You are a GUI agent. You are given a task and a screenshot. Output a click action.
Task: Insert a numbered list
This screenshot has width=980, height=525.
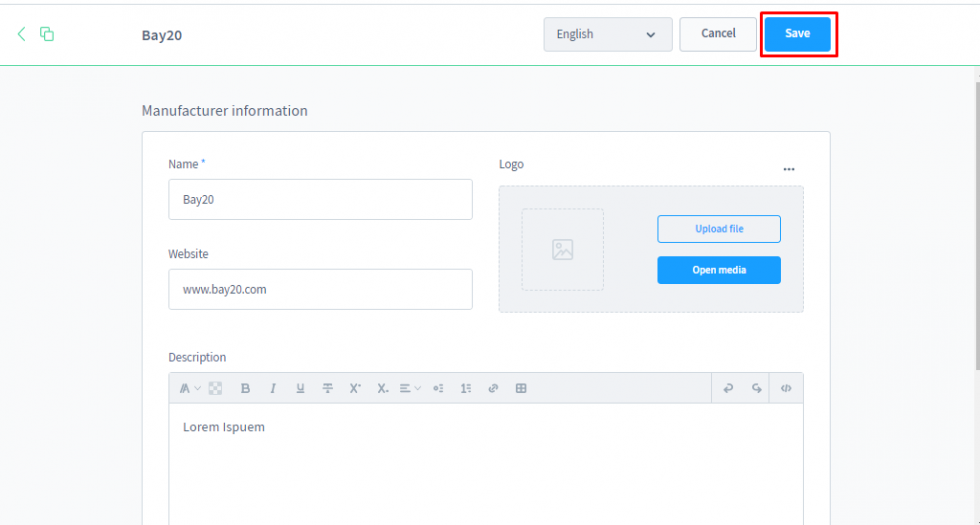465,388
